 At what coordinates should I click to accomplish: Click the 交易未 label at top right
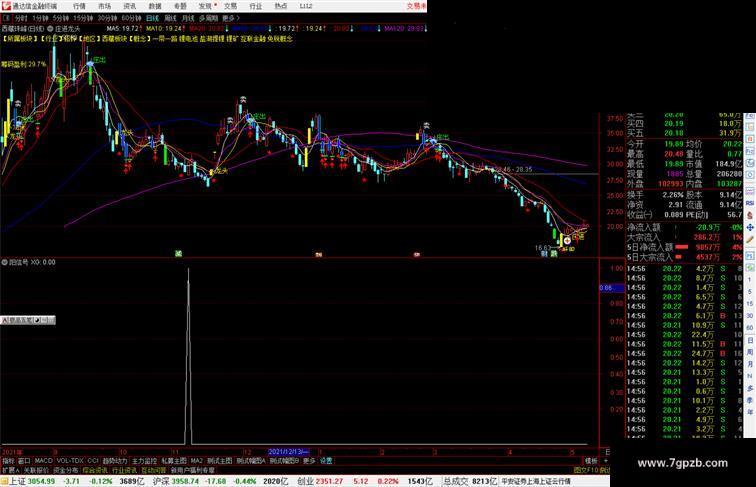tap(416, 6)
